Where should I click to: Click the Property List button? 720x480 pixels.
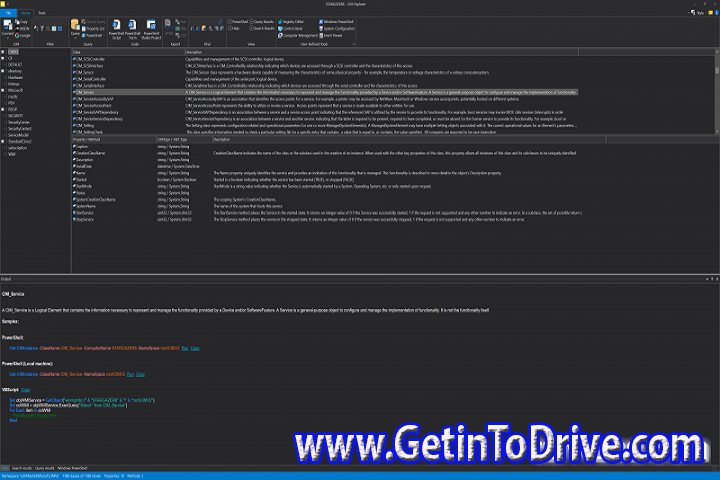tap(93, 28)
